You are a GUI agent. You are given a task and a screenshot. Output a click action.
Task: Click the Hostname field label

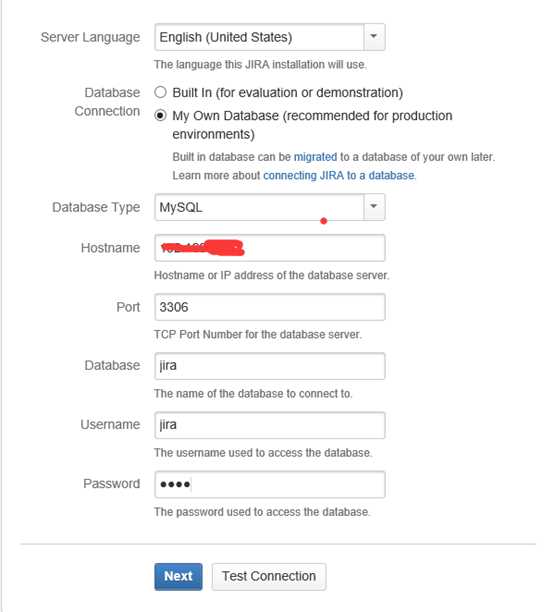[110, 248]
